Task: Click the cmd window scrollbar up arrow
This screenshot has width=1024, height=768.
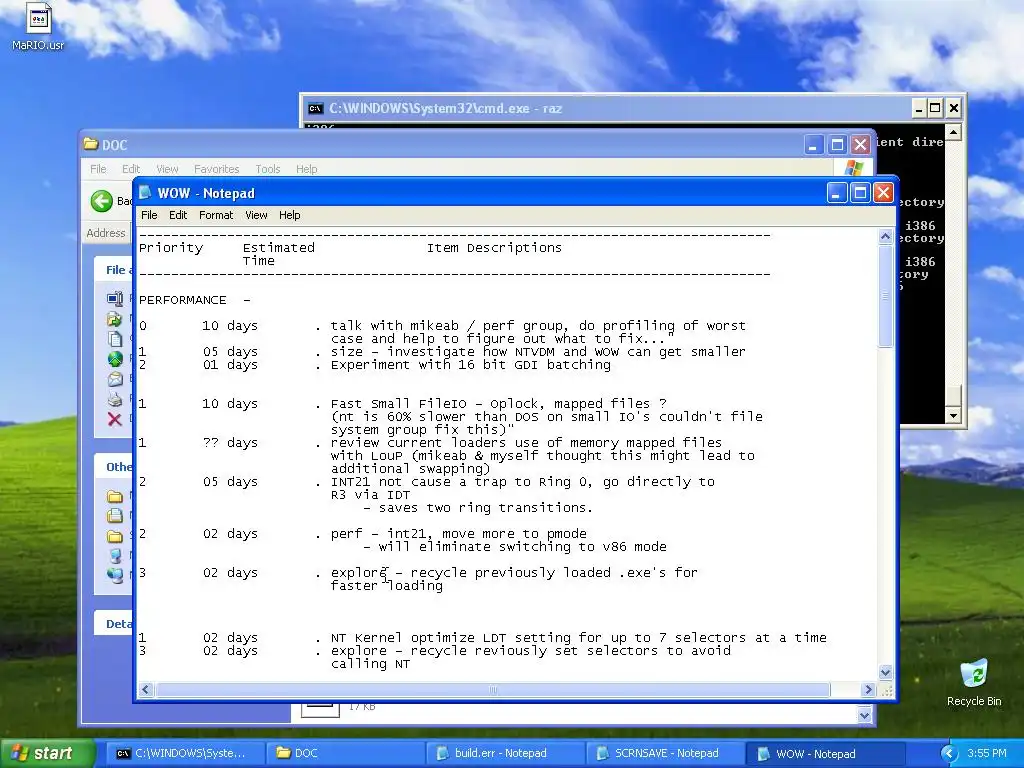Action: [953, 133]
